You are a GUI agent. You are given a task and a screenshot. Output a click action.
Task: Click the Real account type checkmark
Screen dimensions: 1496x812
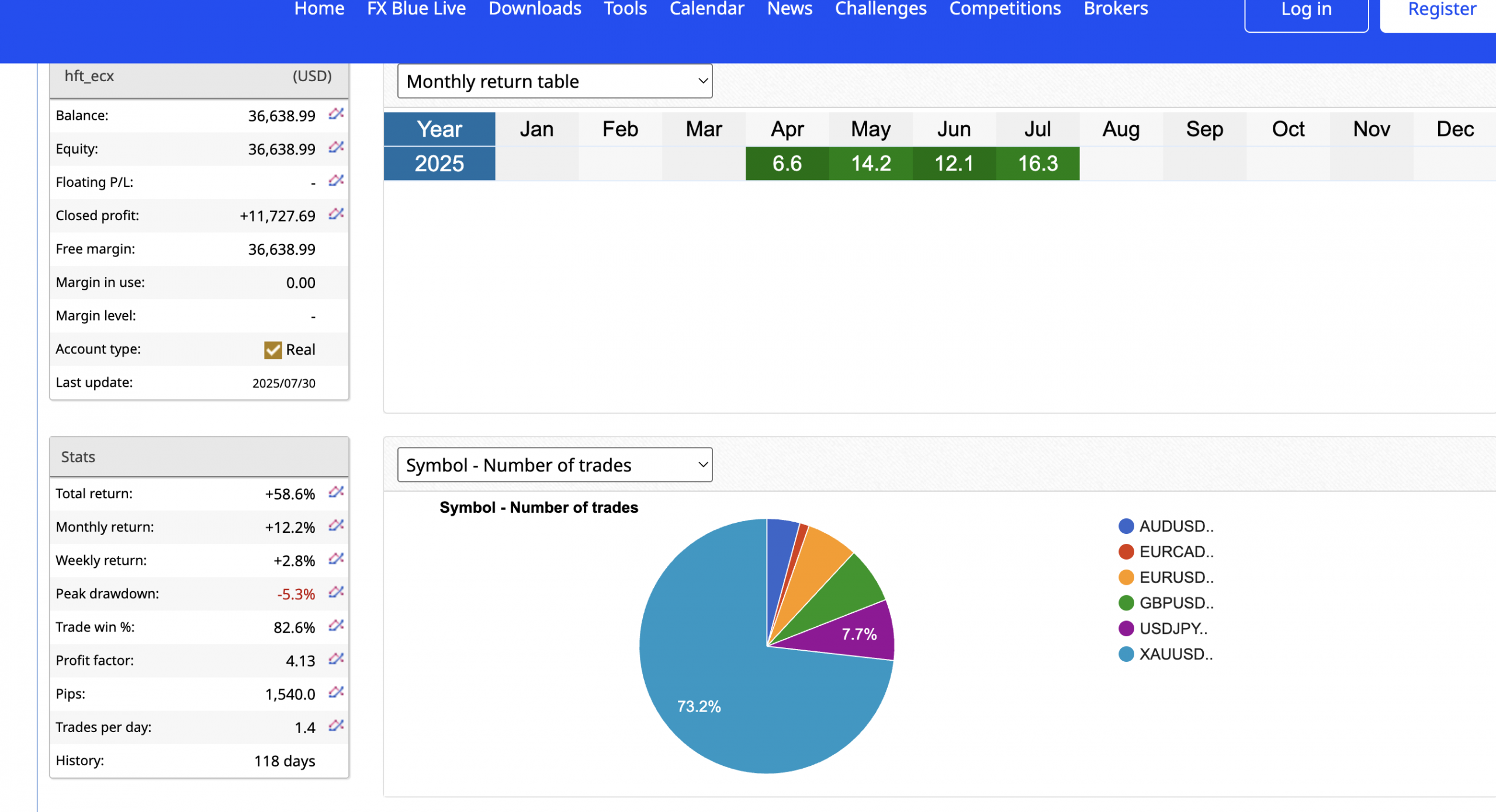[x=273, y=350]
